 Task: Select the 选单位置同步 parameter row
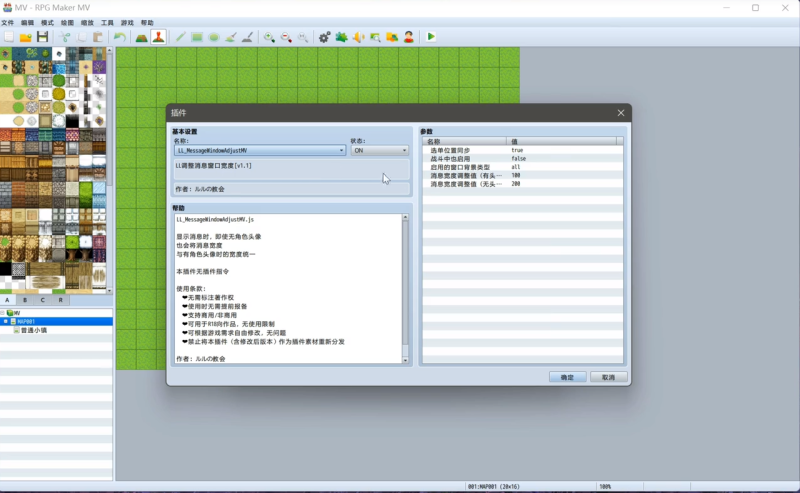tap(522, 151)
